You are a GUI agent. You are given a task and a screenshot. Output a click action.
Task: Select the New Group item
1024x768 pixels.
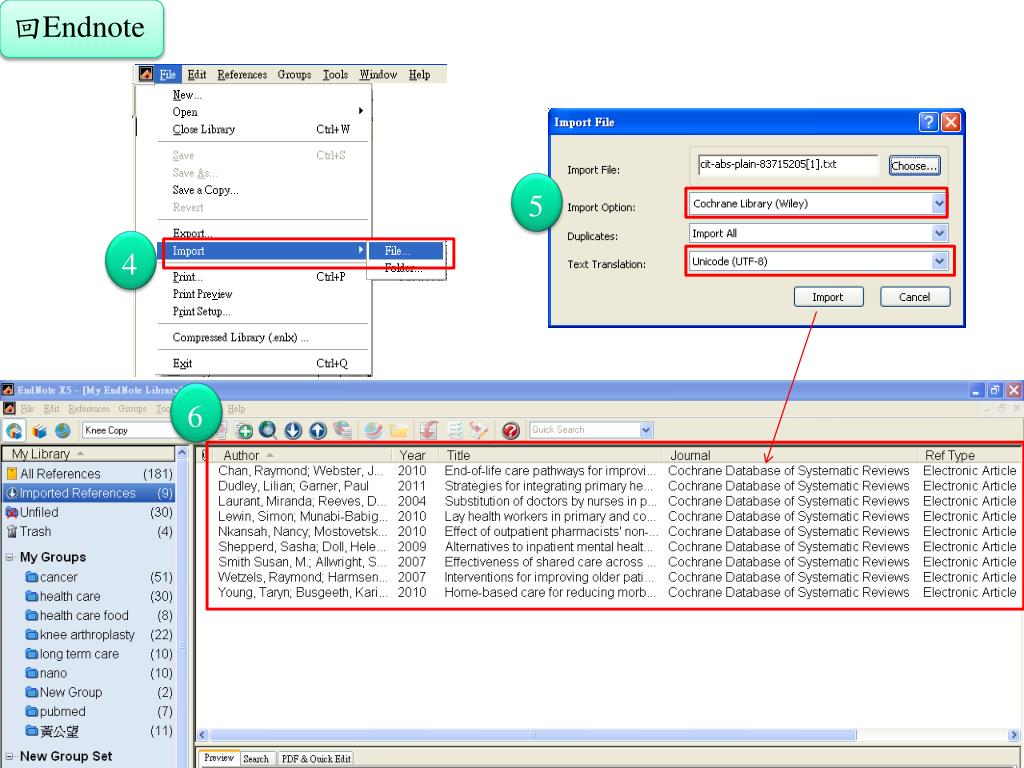(98, 692)
